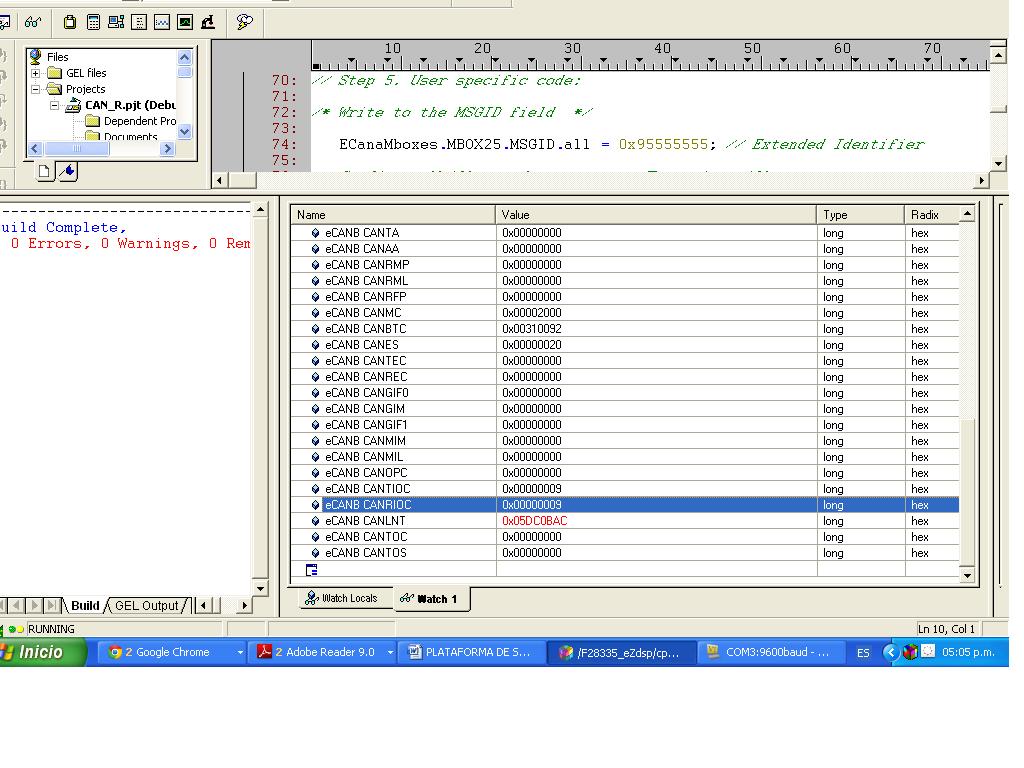Select the Documents item in the project tree
This screenshot has height=768, width=1024.
point(130,136)
